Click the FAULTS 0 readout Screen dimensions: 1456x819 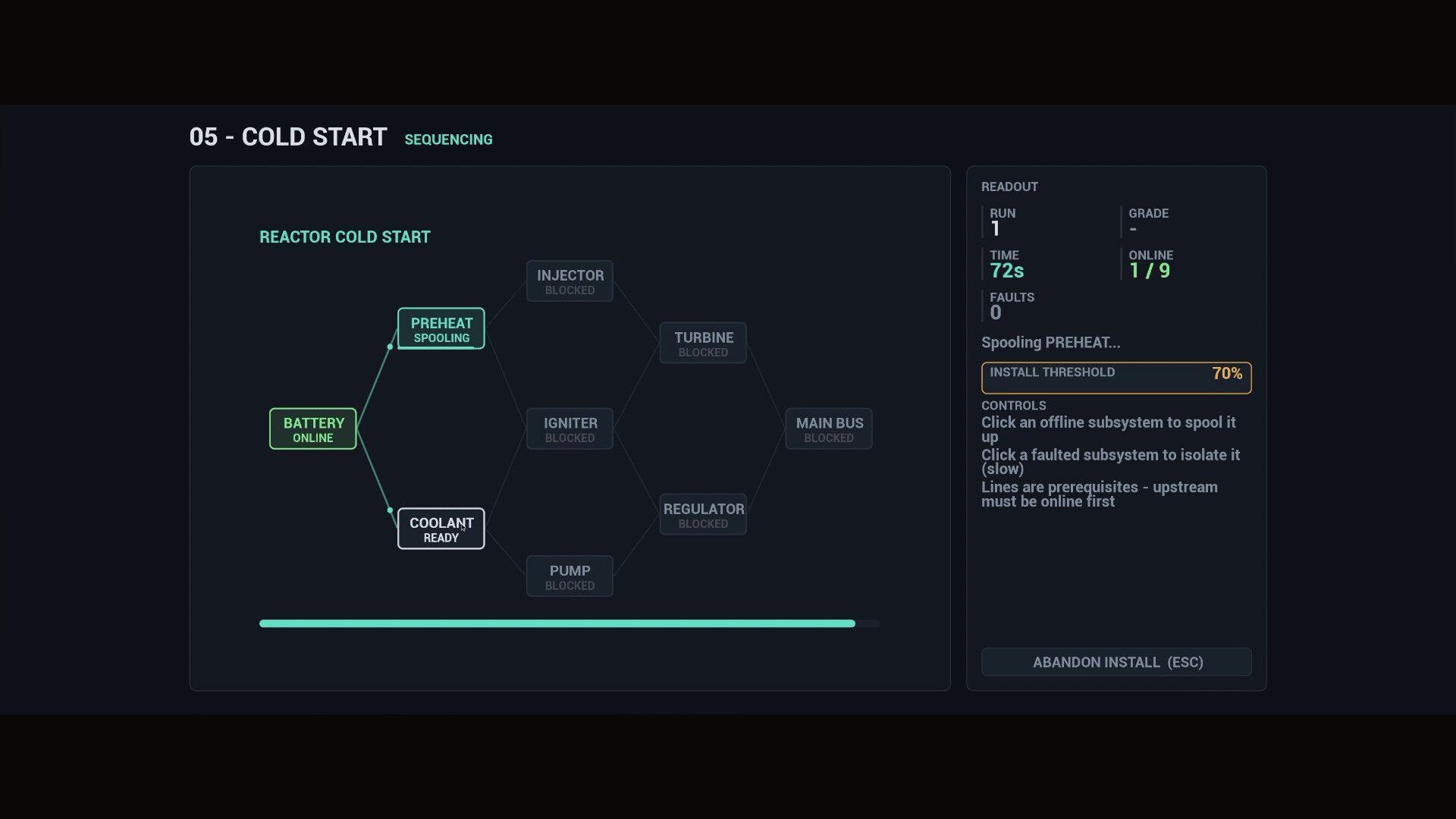click(x=1012, y=306)
